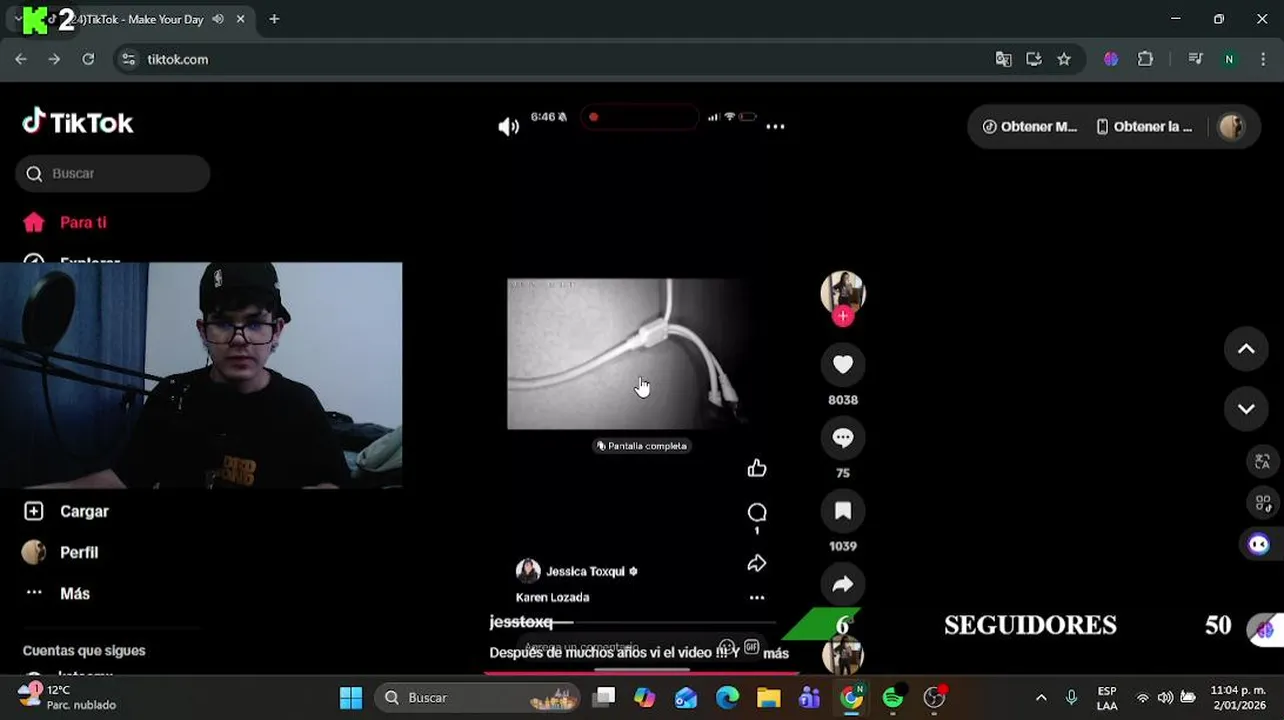Click the Buscar search field in TikTok sidebar
The width and height of the screenshot is (1284, 720).
[113, 173]
